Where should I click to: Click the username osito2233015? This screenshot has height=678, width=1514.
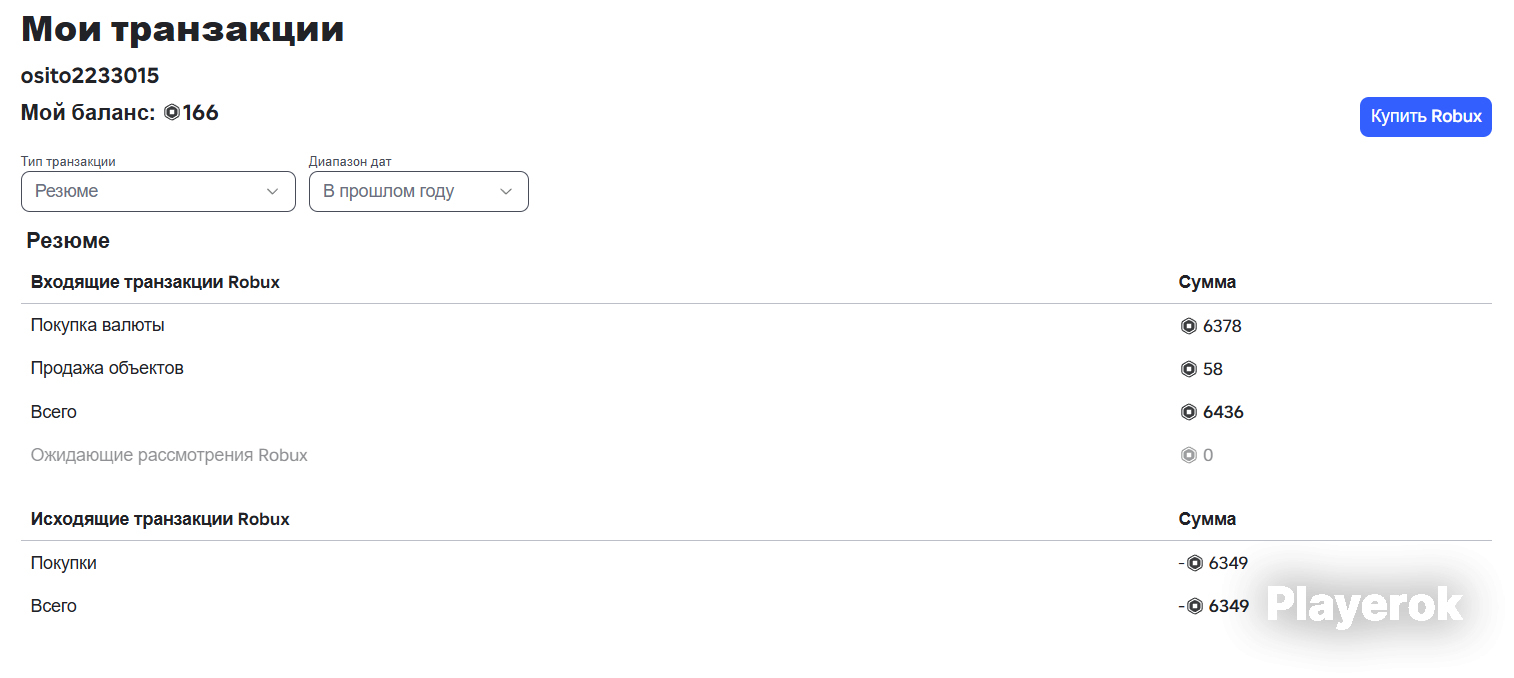click(90, 76)
